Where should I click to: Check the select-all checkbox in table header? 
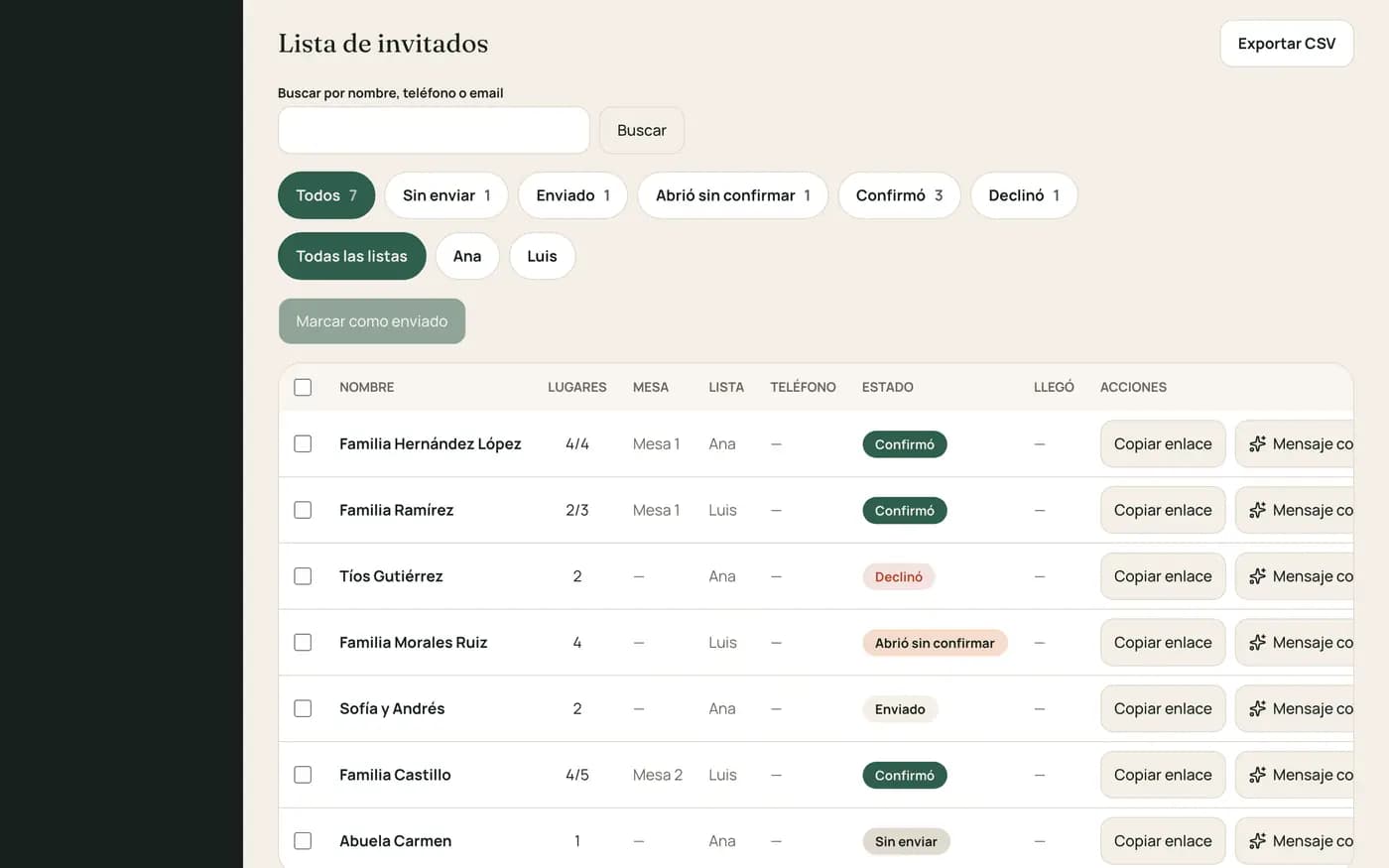(303, 387)
